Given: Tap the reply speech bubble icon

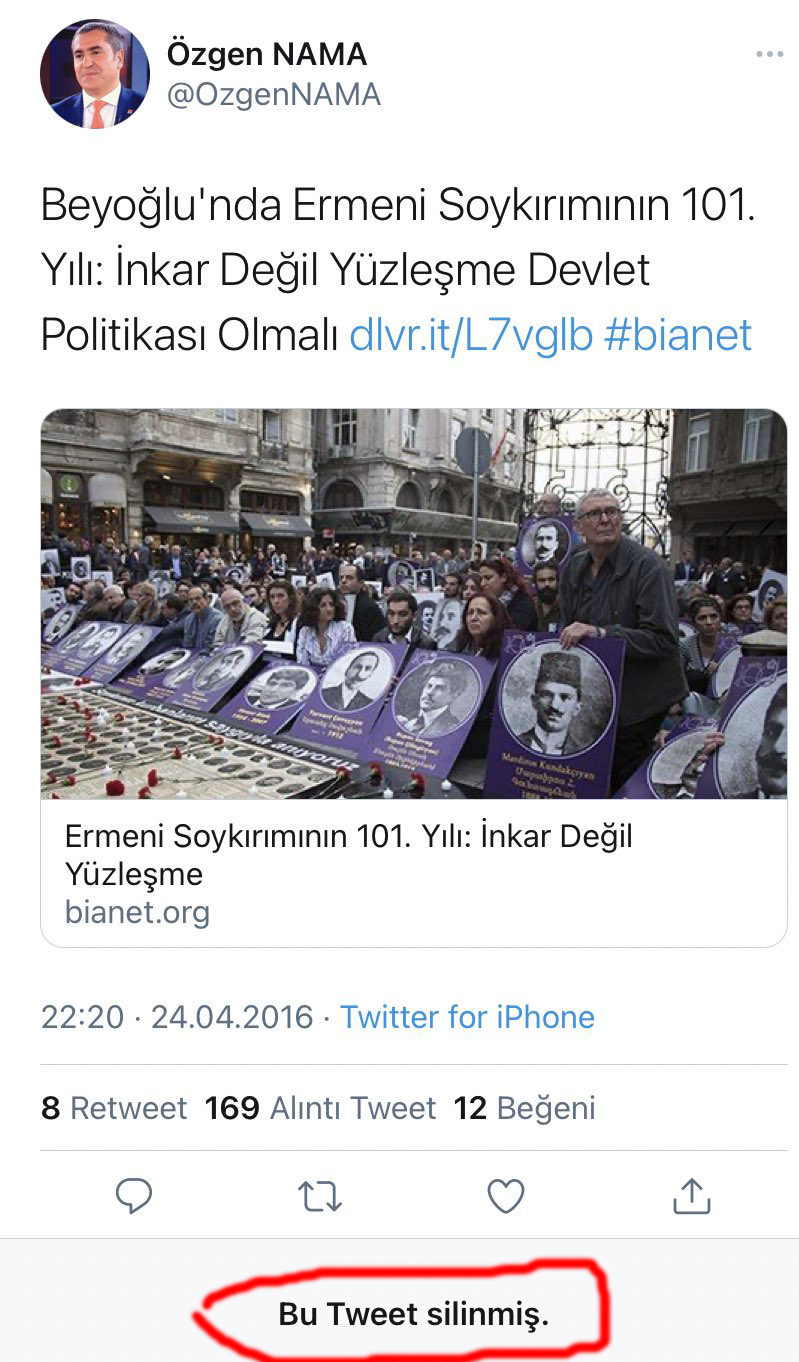Looking at the screenshot, I should [134, 1196].
